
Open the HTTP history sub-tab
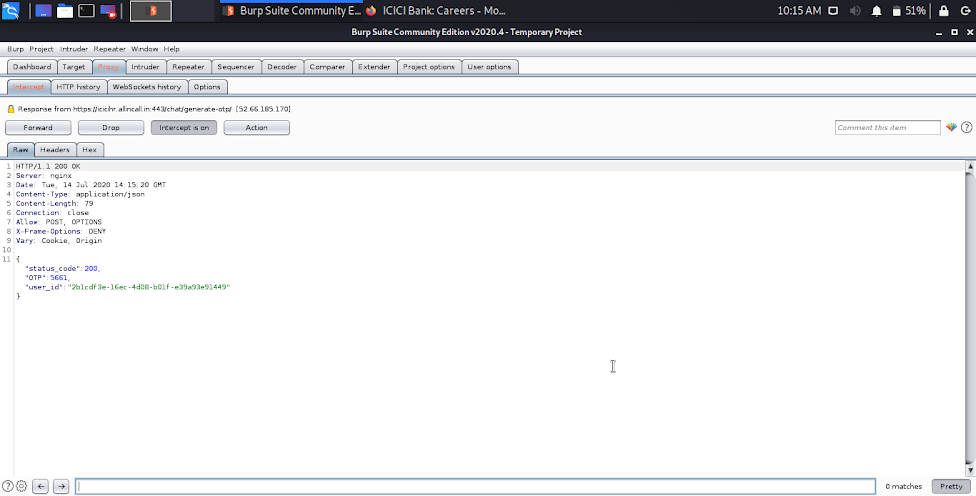click(78, 87)
